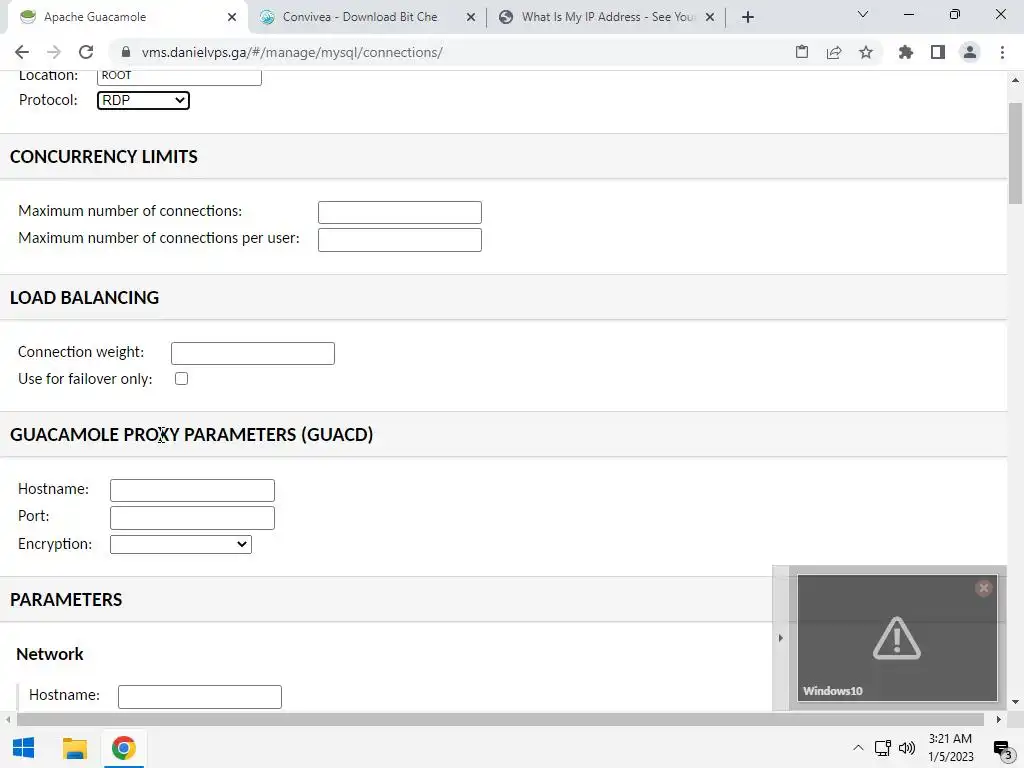Click the CONCURRENCY LIMITS heading
Viewport: 1024px width, 768px height.
(104, 157)
